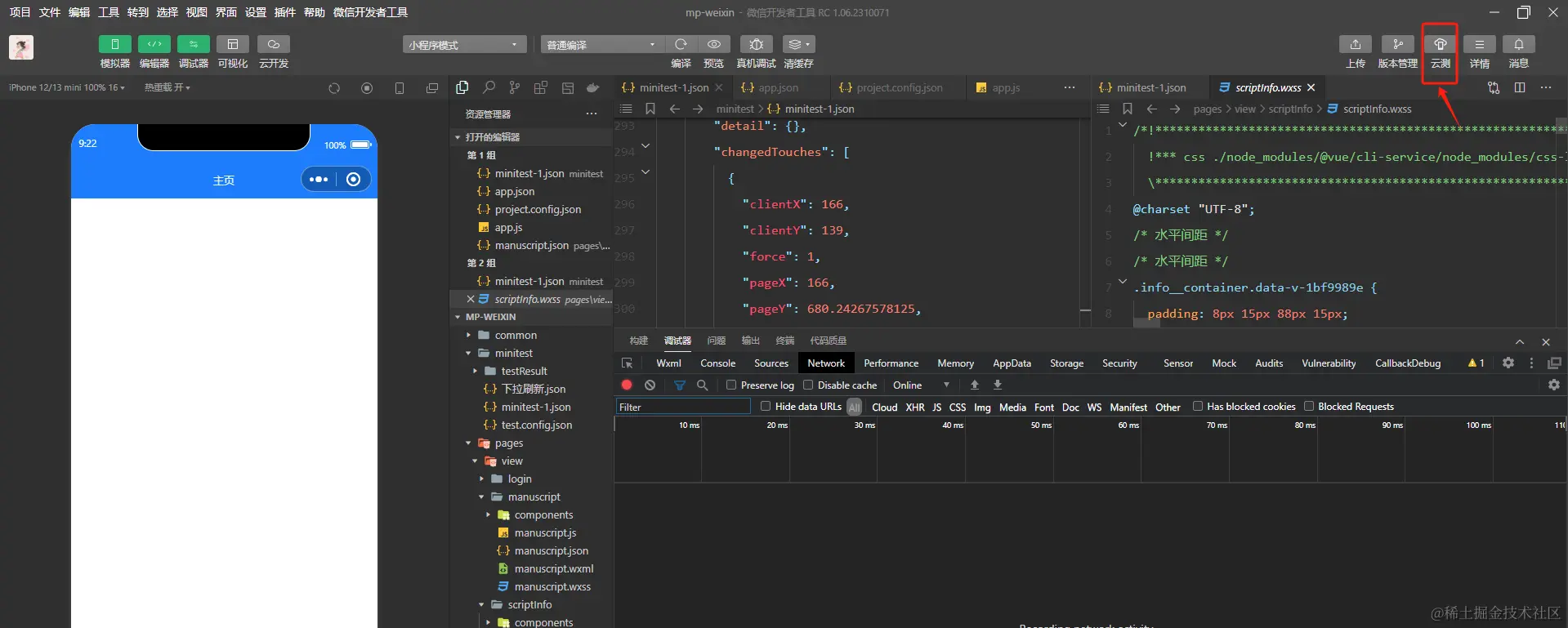Open version management (版本管理)
Image resolution: width=1568 pixels, height=628 pixels.
[x=1398, y=44]
